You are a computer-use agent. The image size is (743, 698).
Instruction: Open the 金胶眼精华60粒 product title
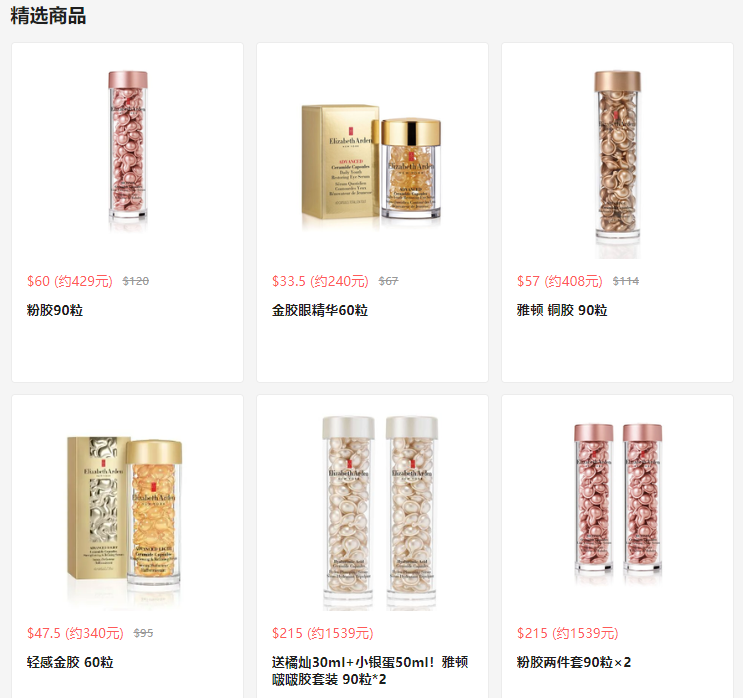tap(320, 310)
